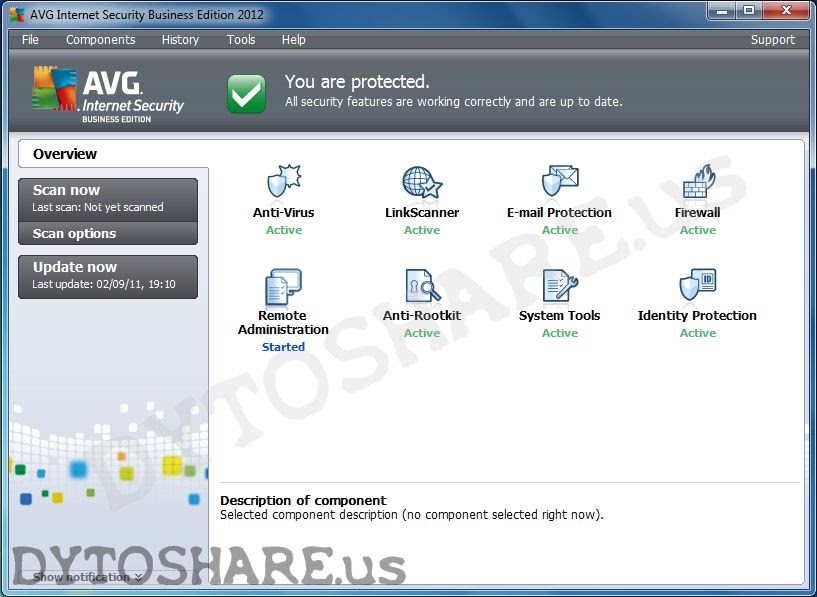
Task: Open the Identity Protection shield icon
Action: [x=698, y=284]
